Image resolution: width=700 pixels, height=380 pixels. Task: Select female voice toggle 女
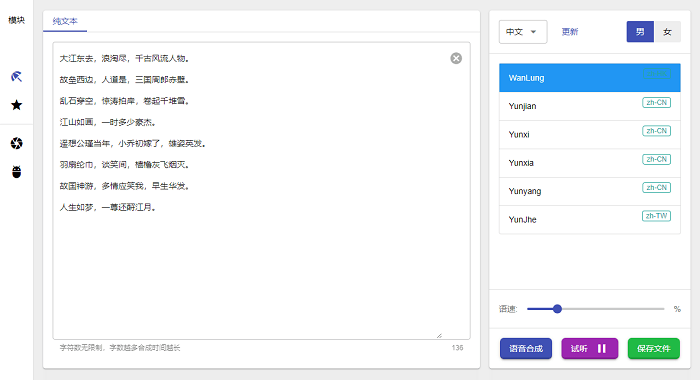click(x=667, y=32)
